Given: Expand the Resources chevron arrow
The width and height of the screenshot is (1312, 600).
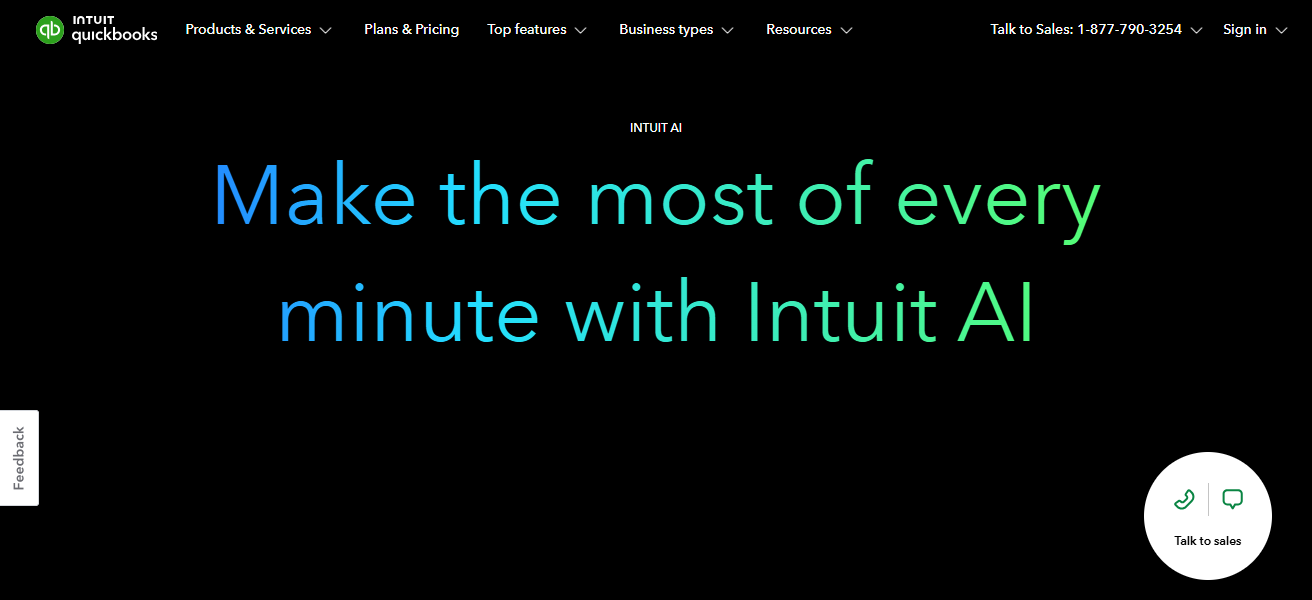Looking at the screenshot, I should 846,31.
